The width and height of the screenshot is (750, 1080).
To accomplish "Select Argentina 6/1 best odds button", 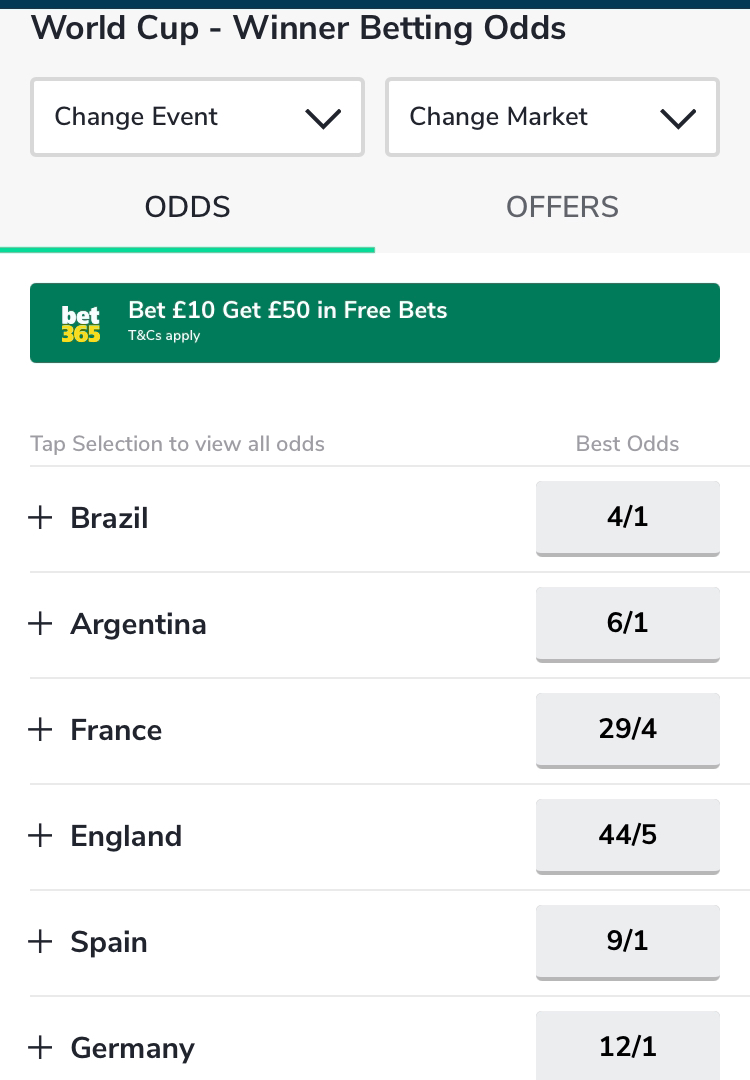I will (628, 624).
